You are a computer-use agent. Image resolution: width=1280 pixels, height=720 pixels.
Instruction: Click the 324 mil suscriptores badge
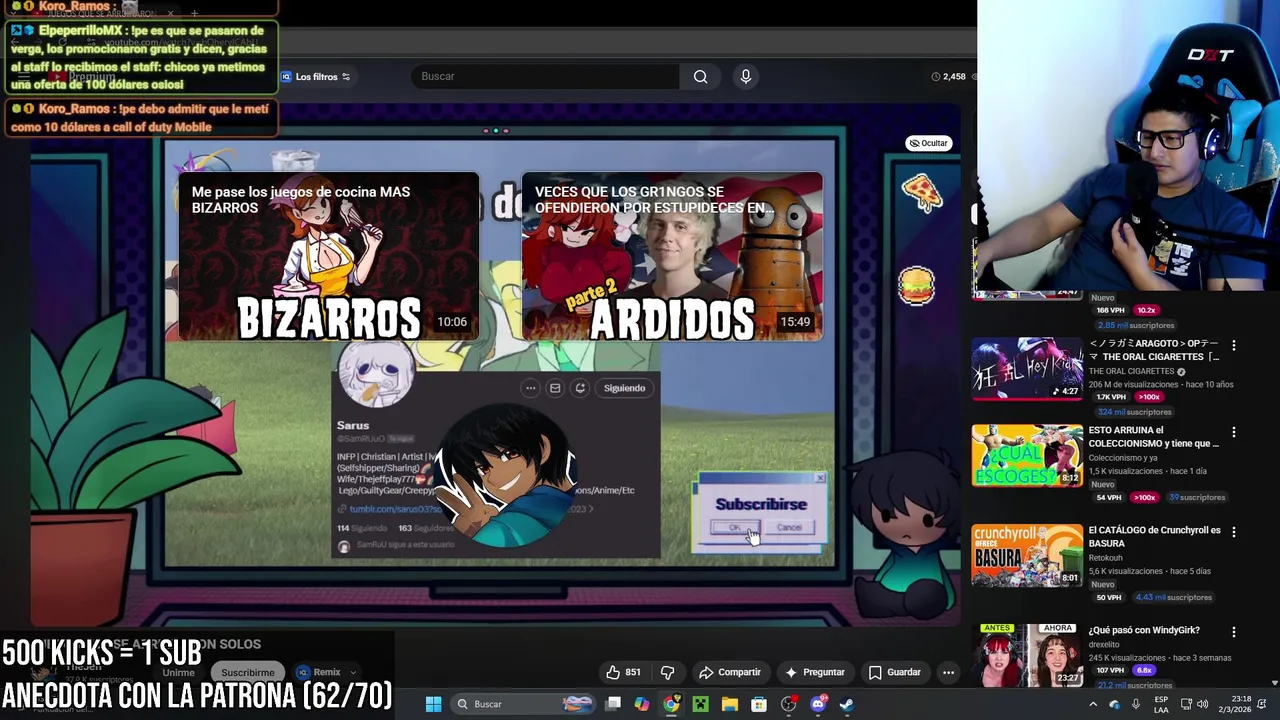point(1135,412)
